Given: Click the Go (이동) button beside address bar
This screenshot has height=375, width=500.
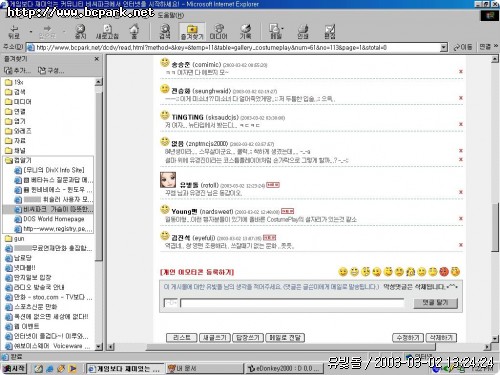Looking at the screenshot, I should point(463,47).
